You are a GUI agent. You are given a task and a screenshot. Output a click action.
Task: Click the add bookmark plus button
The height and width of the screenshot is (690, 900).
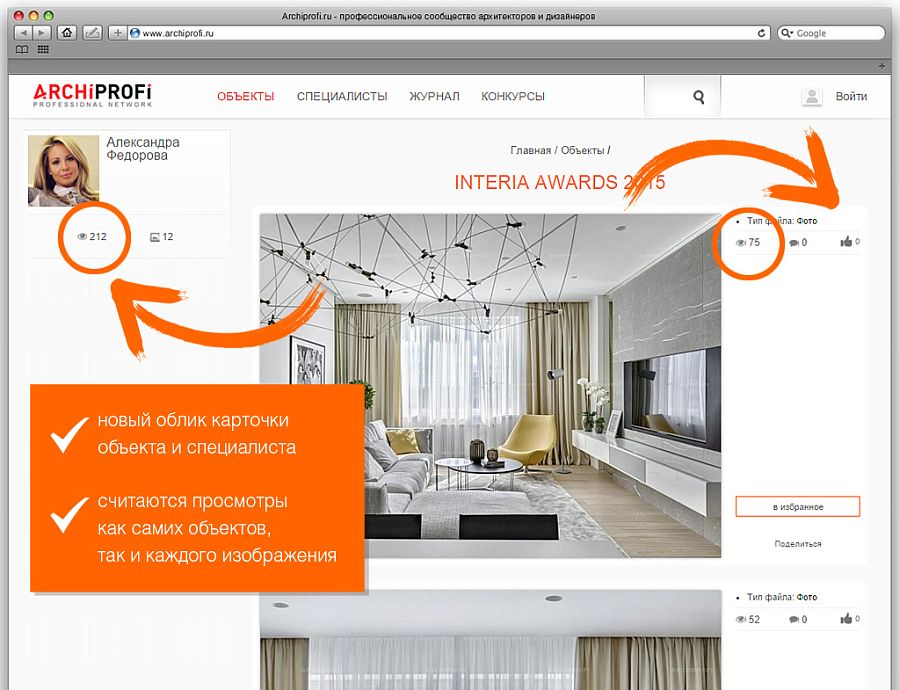(118, 33)
